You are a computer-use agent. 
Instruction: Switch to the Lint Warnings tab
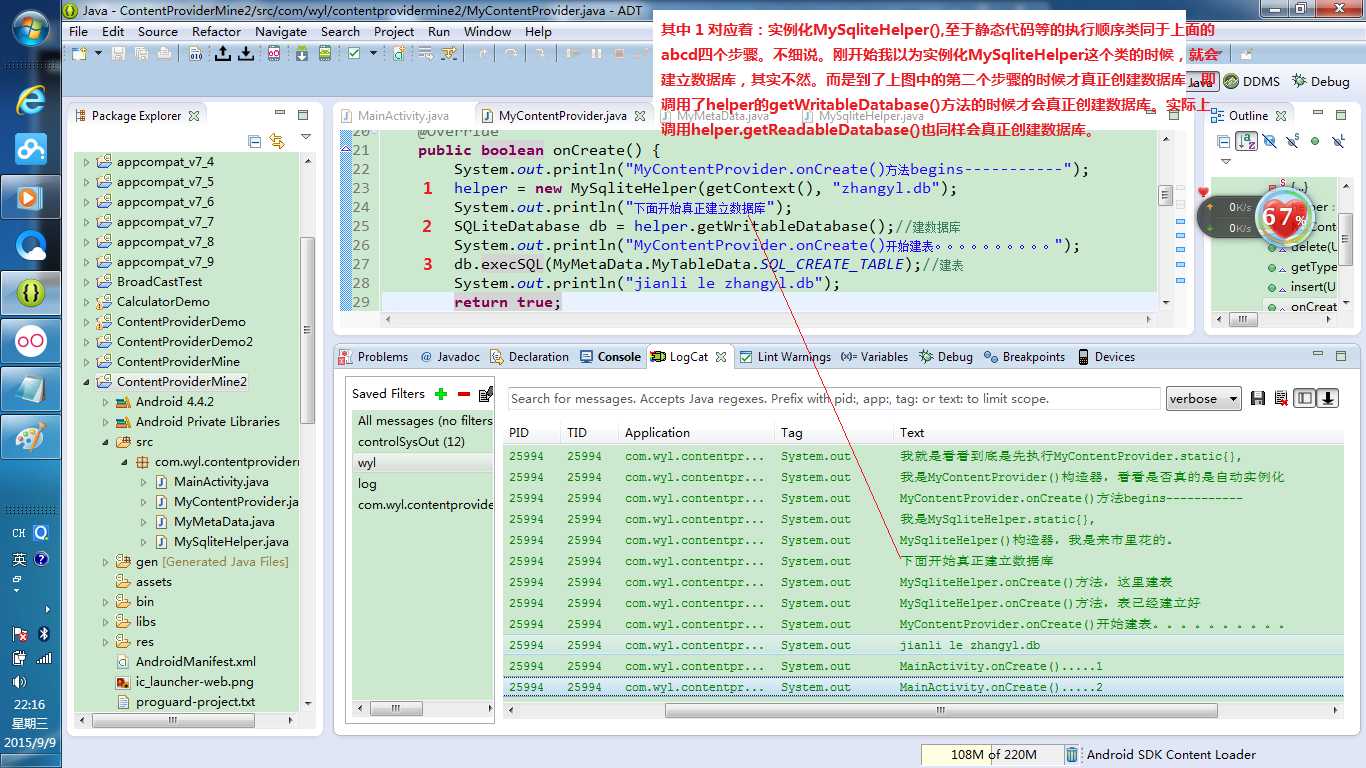[785, 357]
